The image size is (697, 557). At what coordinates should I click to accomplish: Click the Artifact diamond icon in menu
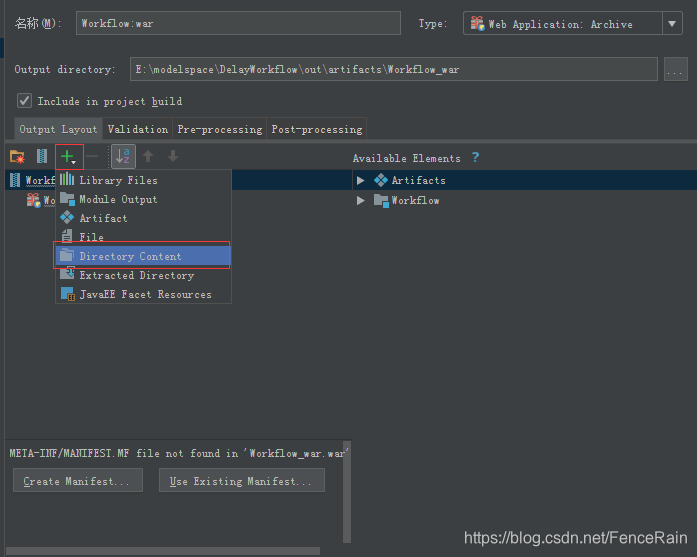click(67, 217)
